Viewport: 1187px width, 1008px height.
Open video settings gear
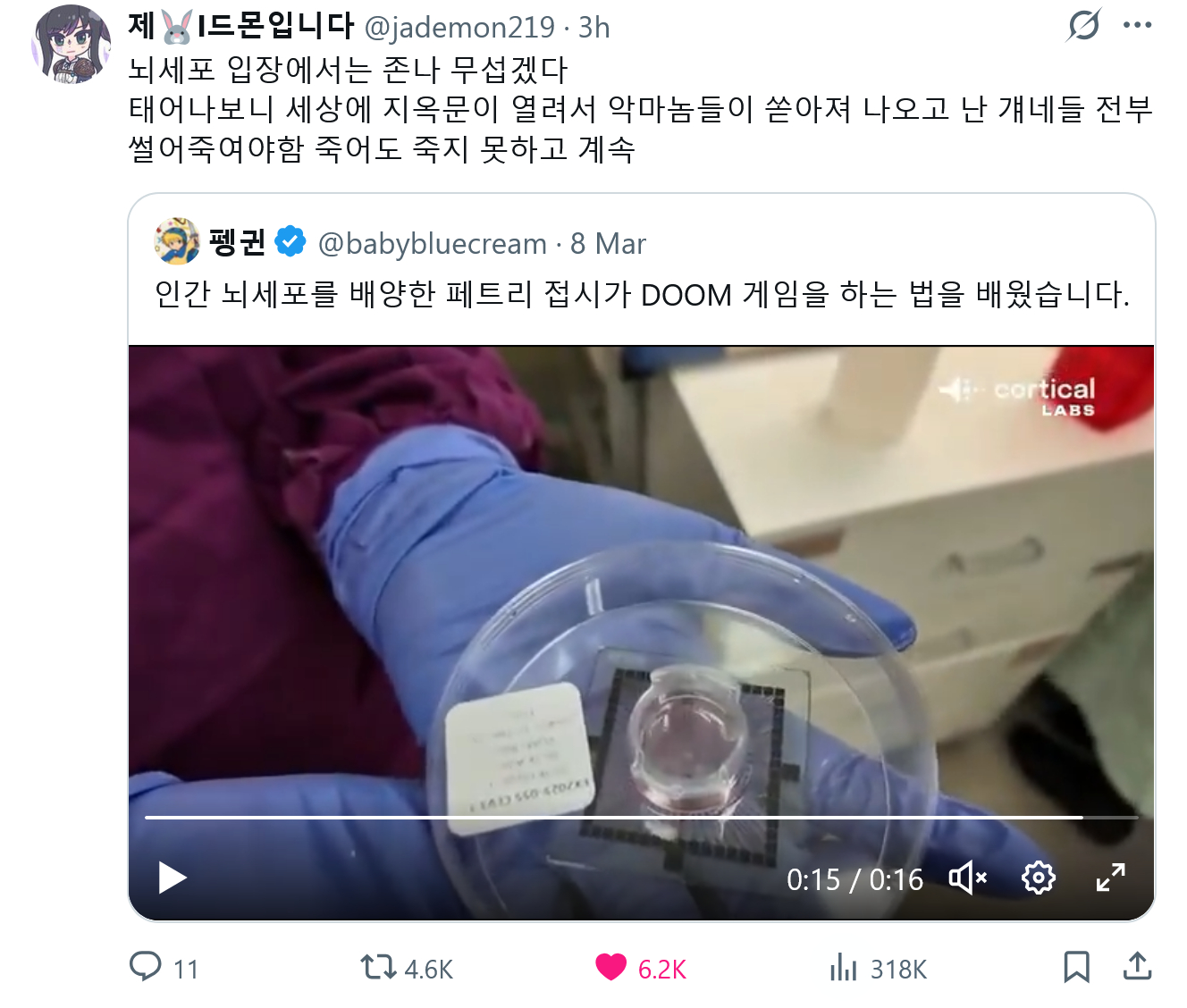click(x=1039, y=878)
